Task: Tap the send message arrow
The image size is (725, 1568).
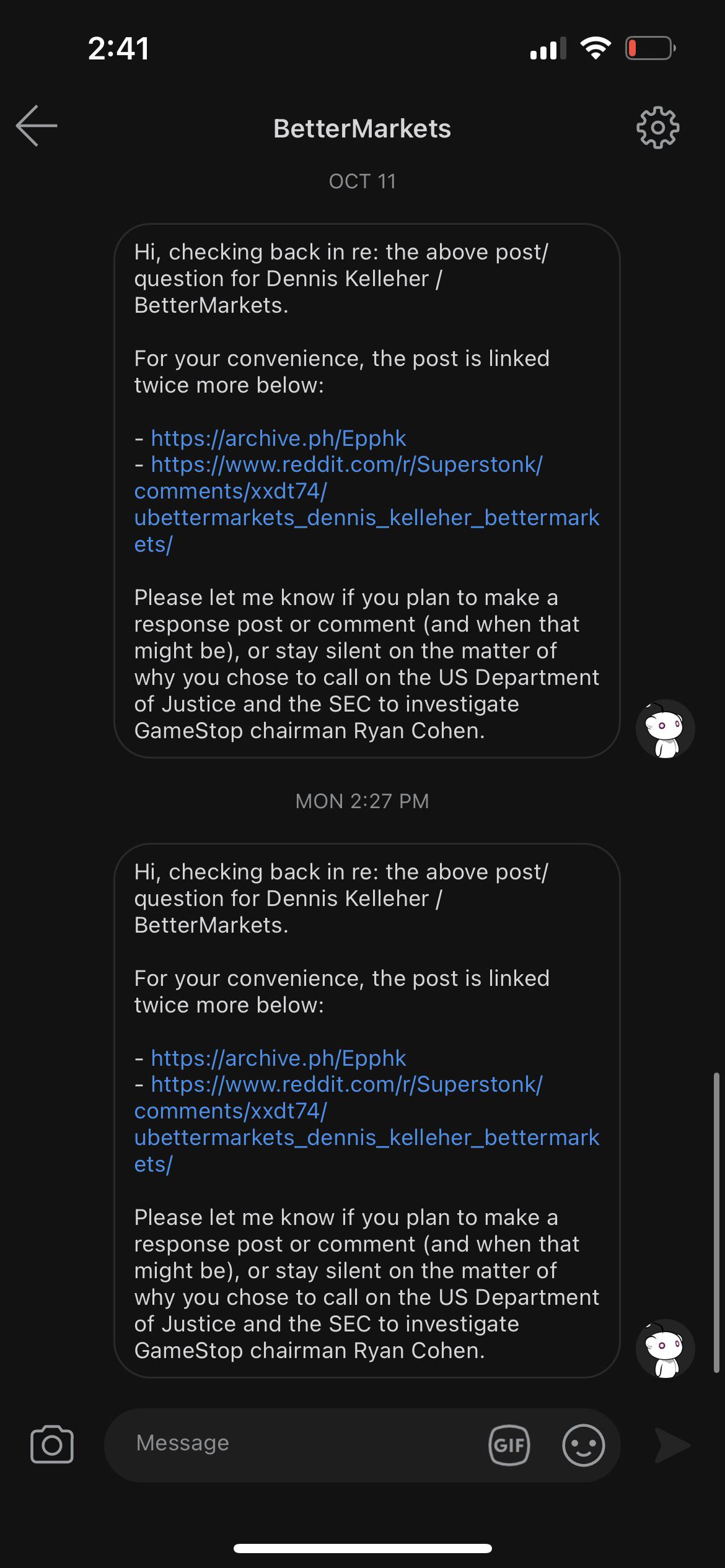Action: pyautogui.click(x=673, y=1445)
